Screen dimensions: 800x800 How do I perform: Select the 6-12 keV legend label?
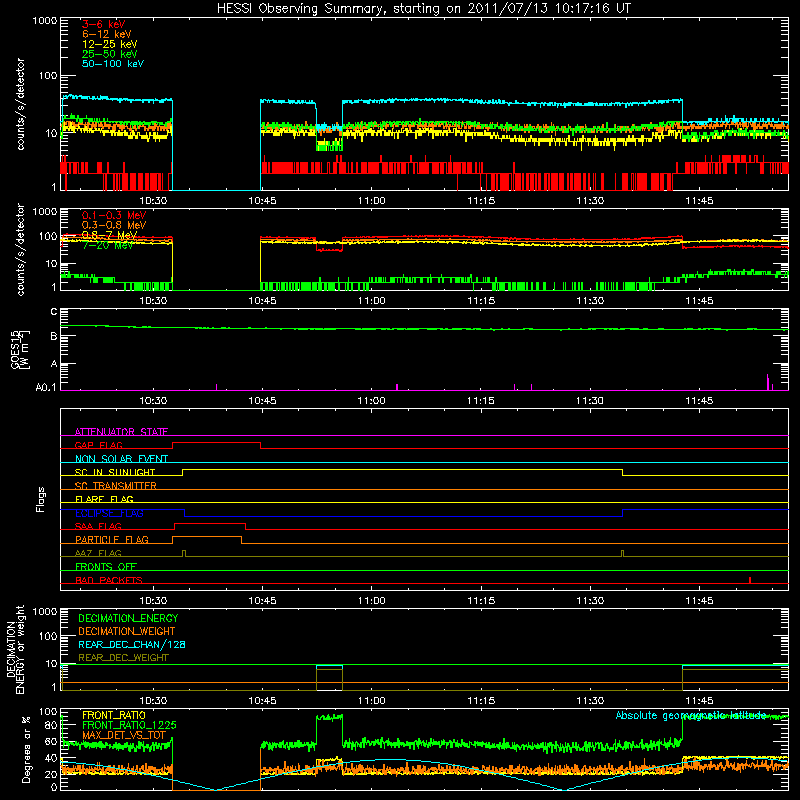tap(107, 34)
